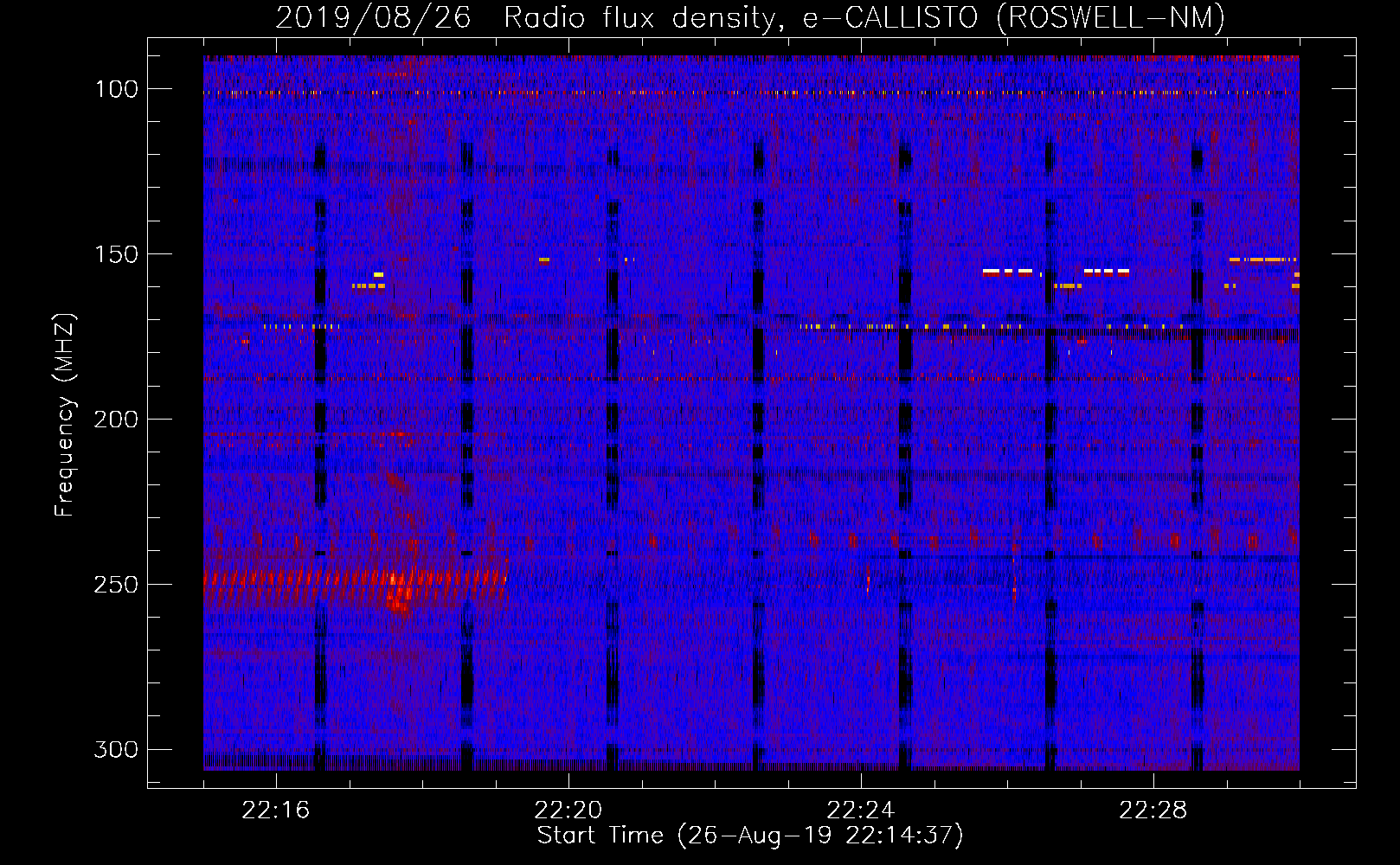Image resolution: width=1400 pixels, height=865 pixels.
Task: Click the 250 frequency tick label
Action: click(x=116, y=585)
